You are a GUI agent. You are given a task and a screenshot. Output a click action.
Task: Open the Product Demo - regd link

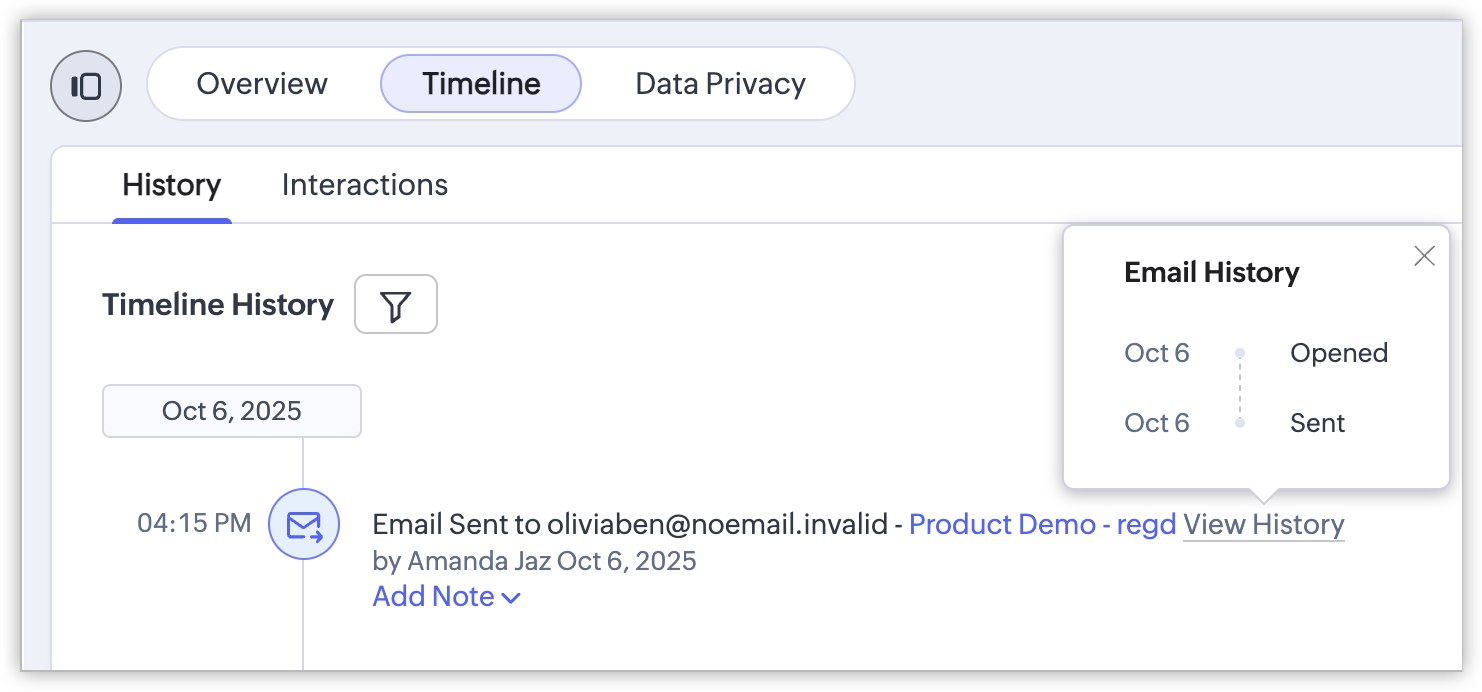tap(1042, 524)
